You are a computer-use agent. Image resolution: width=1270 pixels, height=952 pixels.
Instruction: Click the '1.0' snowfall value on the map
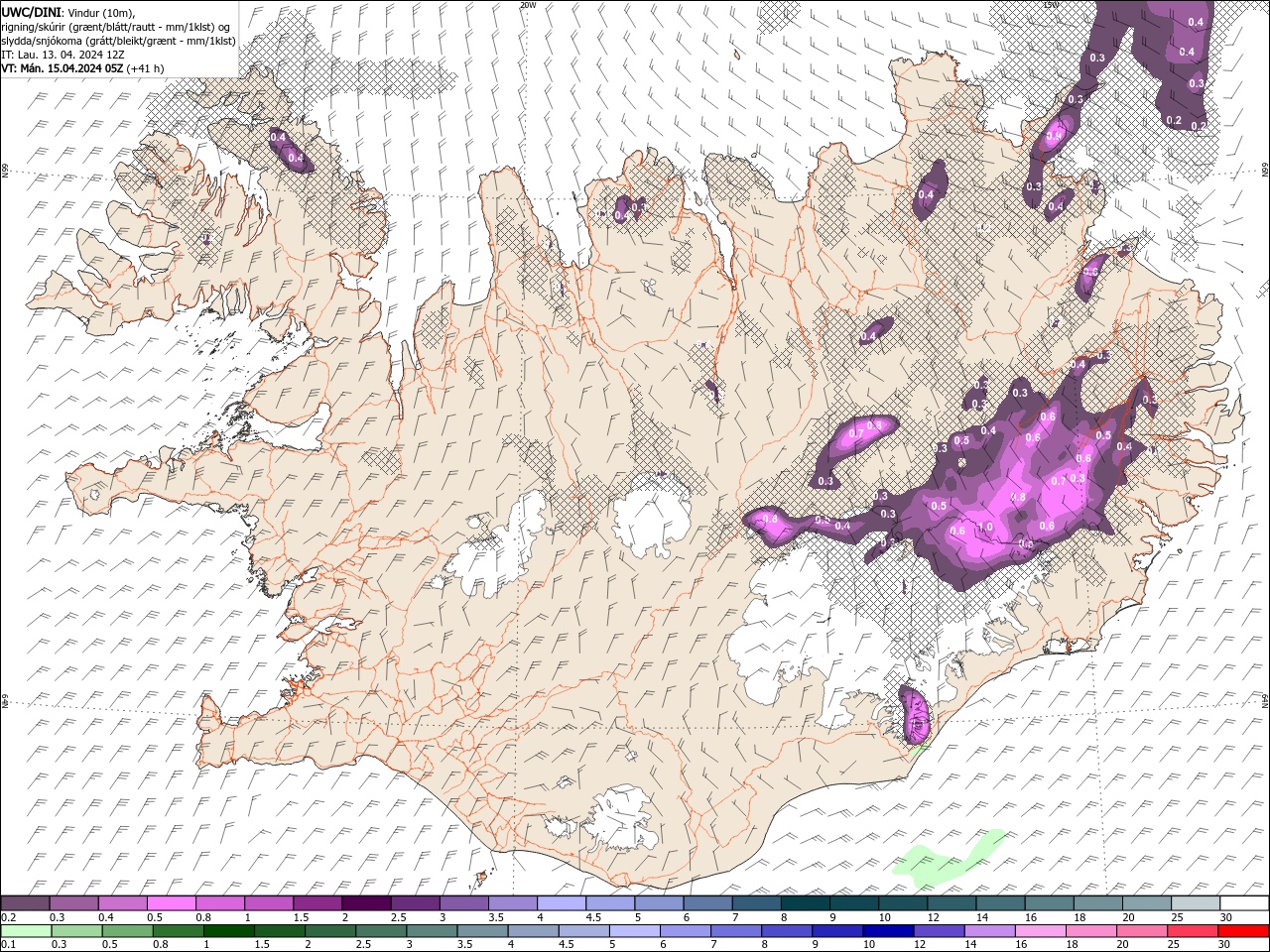click(x=985, y=527)
